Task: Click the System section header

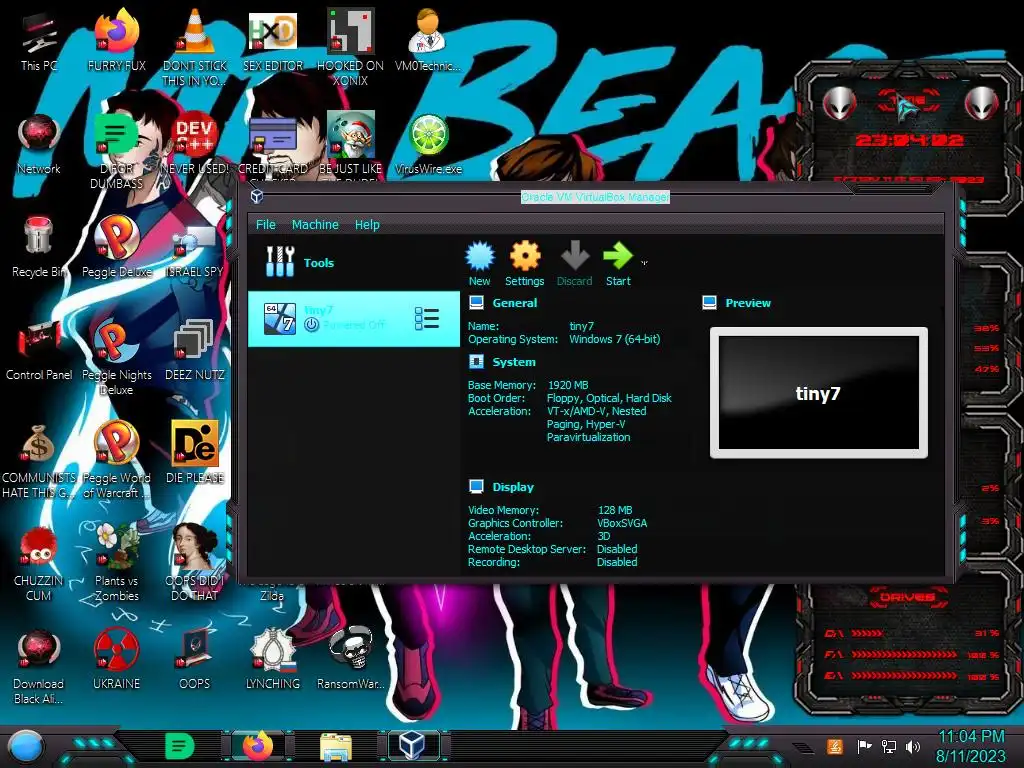Action: click(514, 362)
